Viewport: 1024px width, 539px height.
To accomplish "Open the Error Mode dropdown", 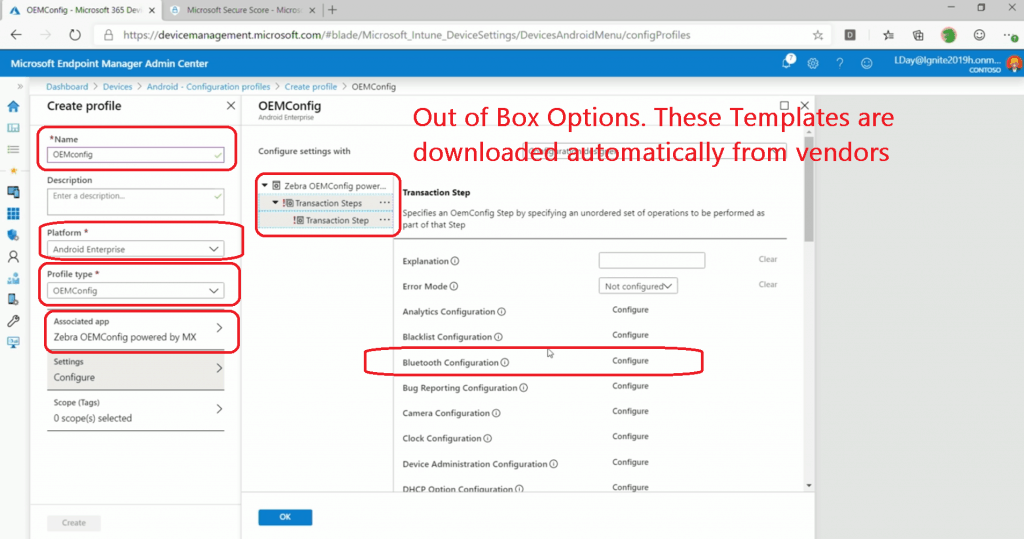I will tap(638, 286).
